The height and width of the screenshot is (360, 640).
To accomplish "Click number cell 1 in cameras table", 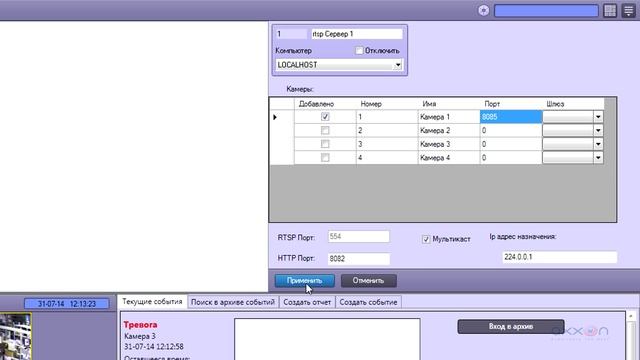I will (x=387, y=117).
